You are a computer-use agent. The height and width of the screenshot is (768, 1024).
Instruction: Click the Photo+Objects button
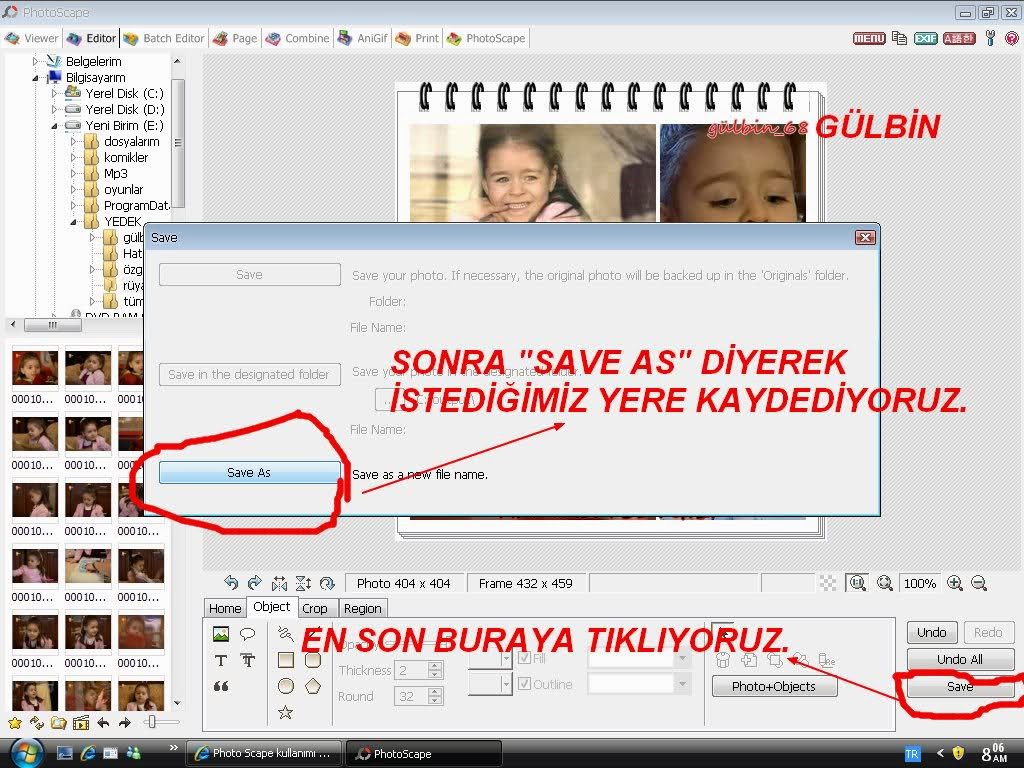pos(774,686)
